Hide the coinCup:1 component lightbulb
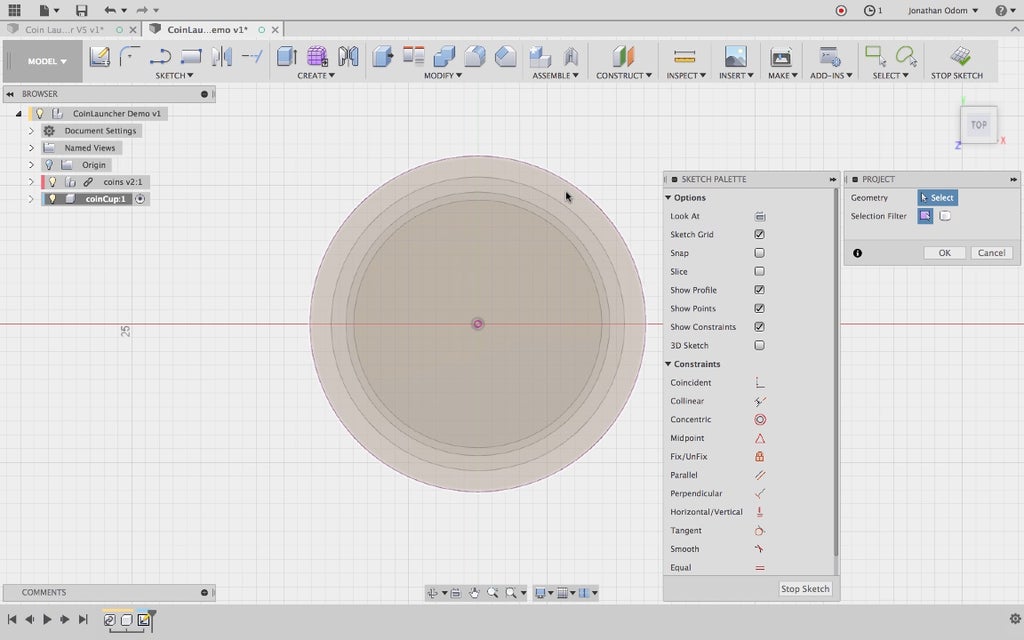This screenshot has width=1024, height=640. click(x=53, y=199)
